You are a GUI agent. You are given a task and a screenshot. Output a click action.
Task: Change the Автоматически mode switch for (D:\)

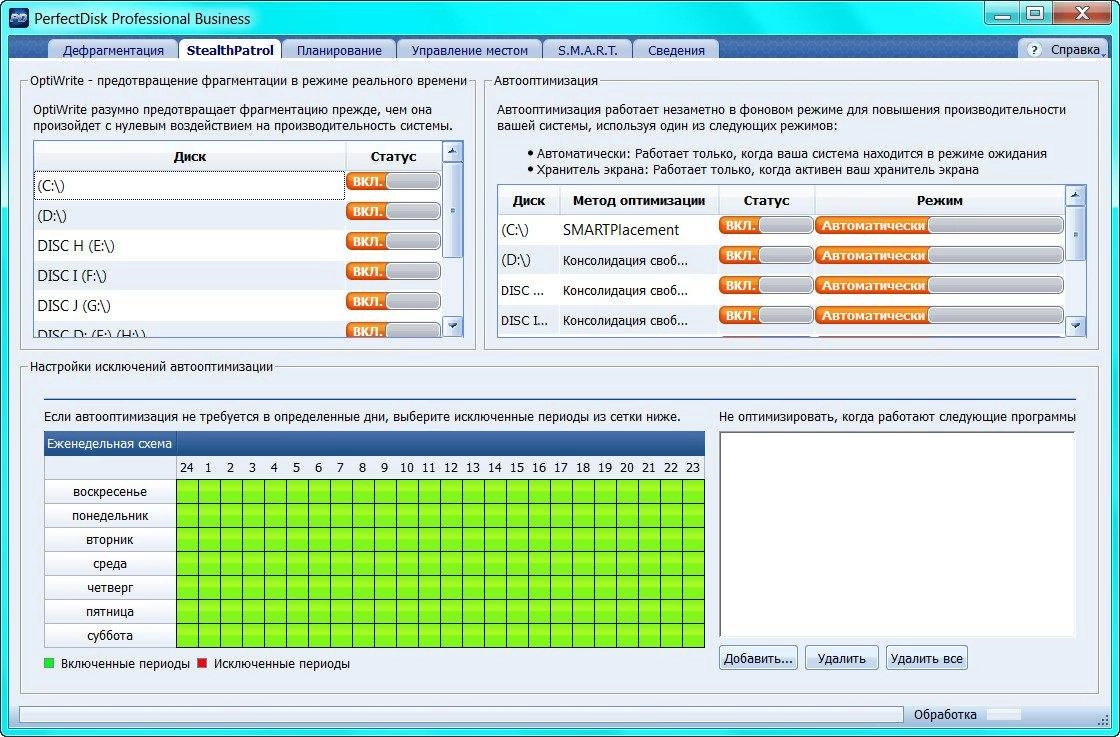point(939,255)
